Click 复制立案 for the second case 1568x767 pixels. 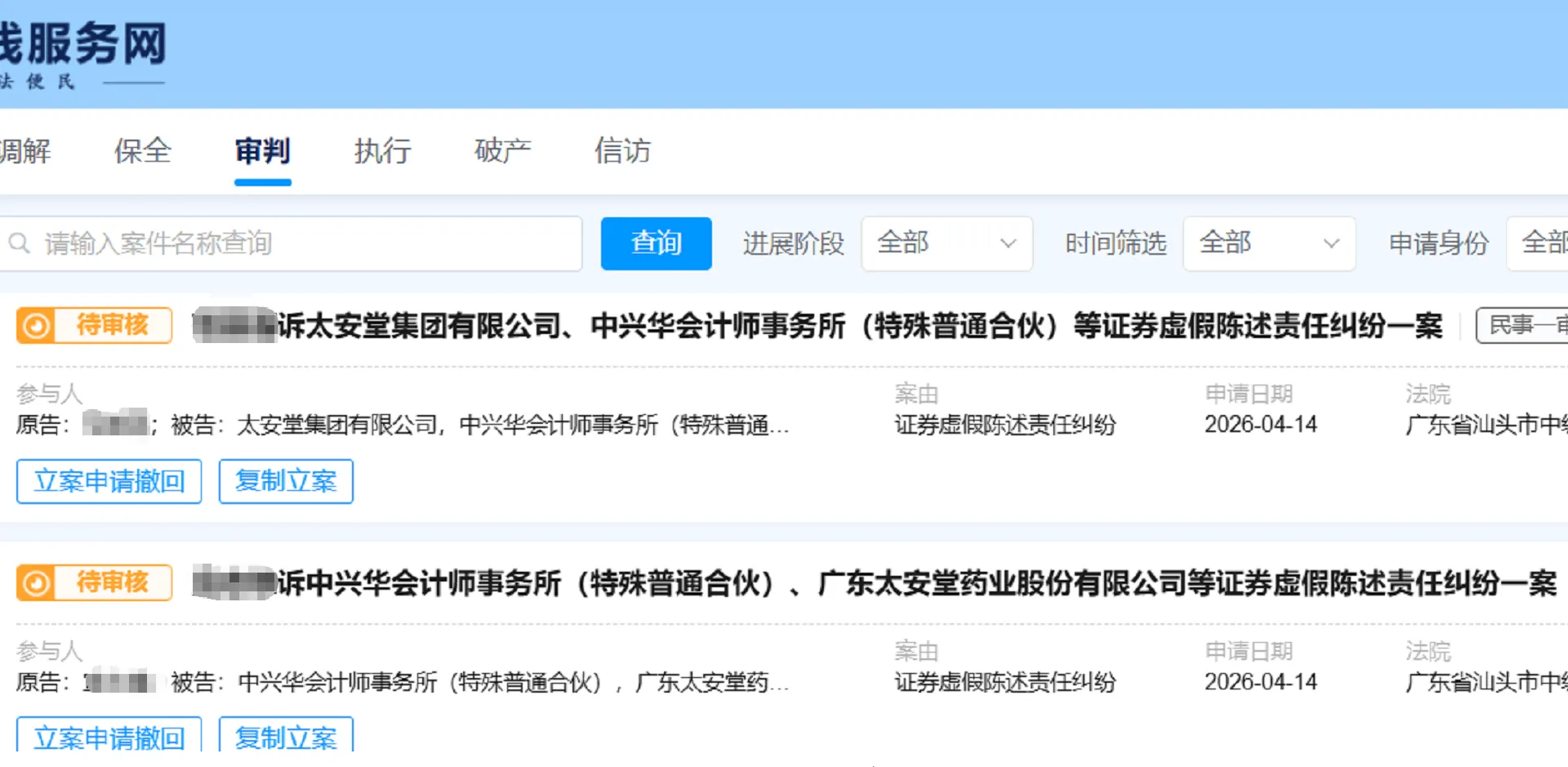286,734
